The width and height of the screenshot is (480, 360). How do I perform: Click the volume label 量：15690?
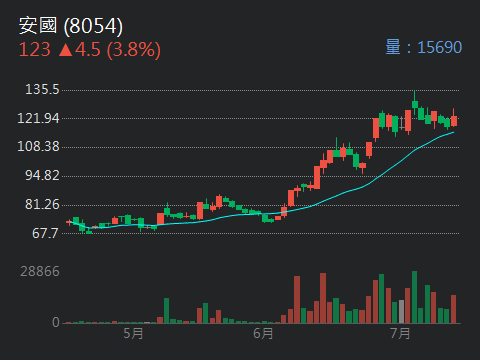tap(424, 47)
